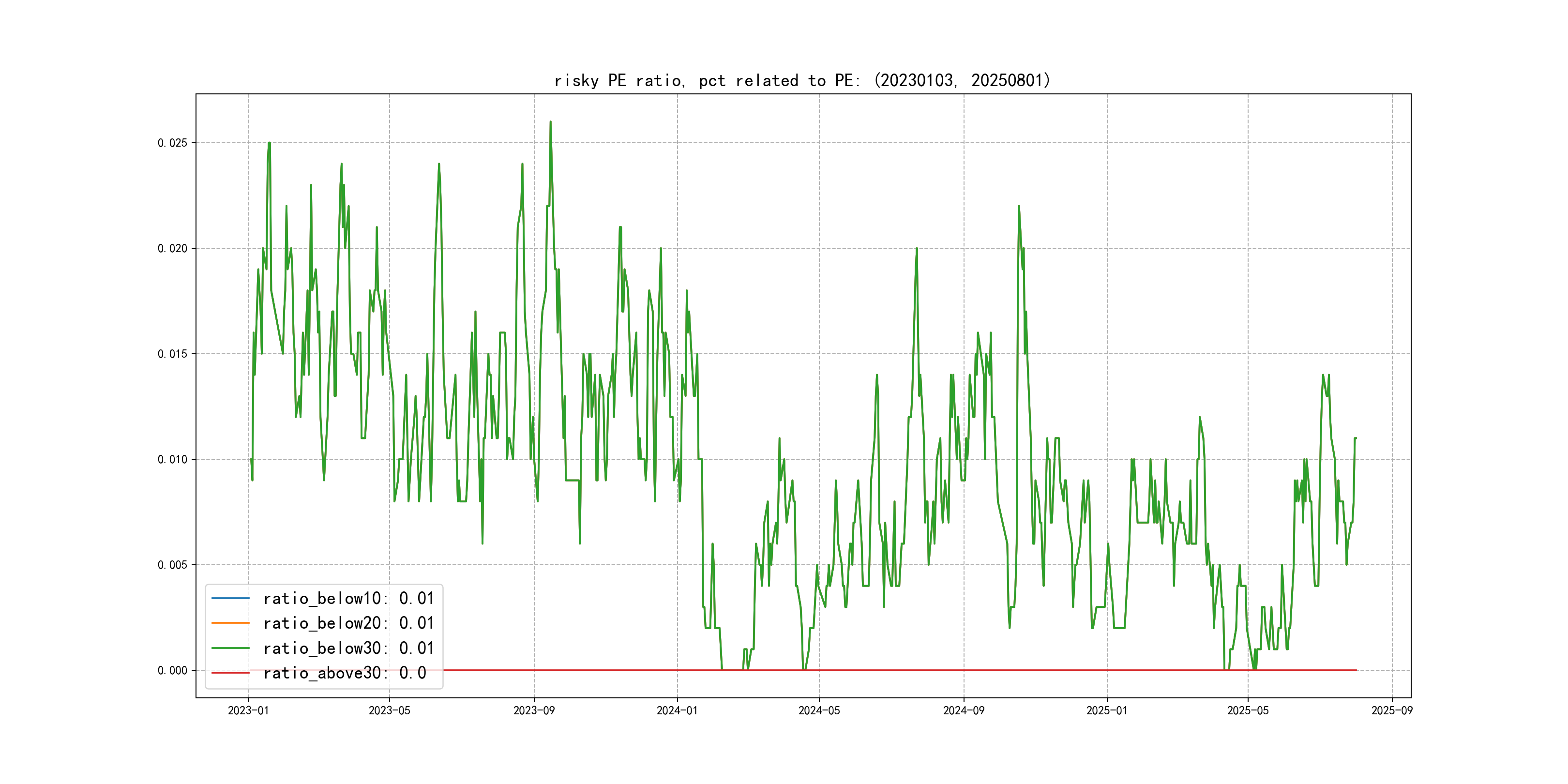Click the 0.025 y-axis tick label
The image size is (1568, 784).
click(x=172, y=143)
